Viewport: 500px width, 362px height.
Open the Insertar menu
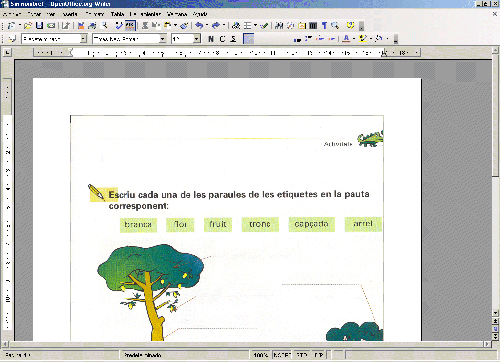[70, 14]
